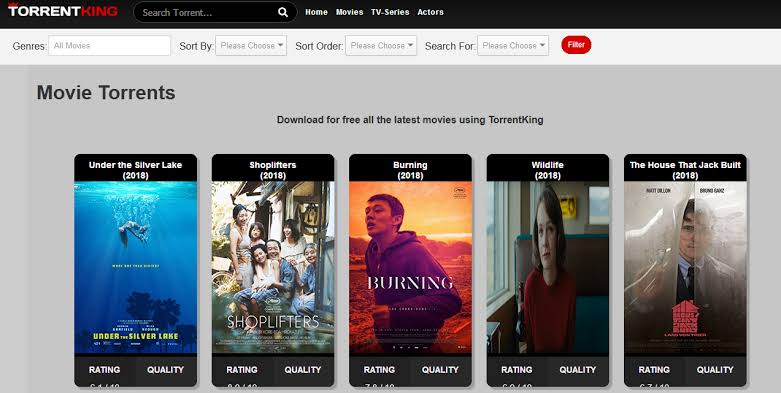Open the Under the Silver Lake poster

click(135, 268)
